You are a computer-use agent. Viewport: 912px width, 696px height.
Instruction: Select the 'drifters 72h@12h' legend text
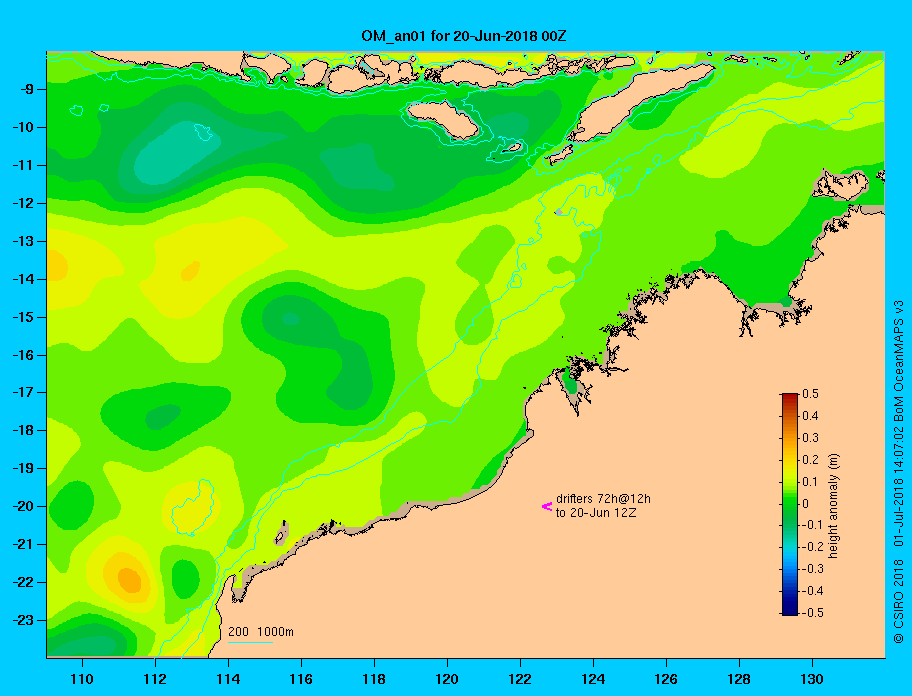pos(603,499)
